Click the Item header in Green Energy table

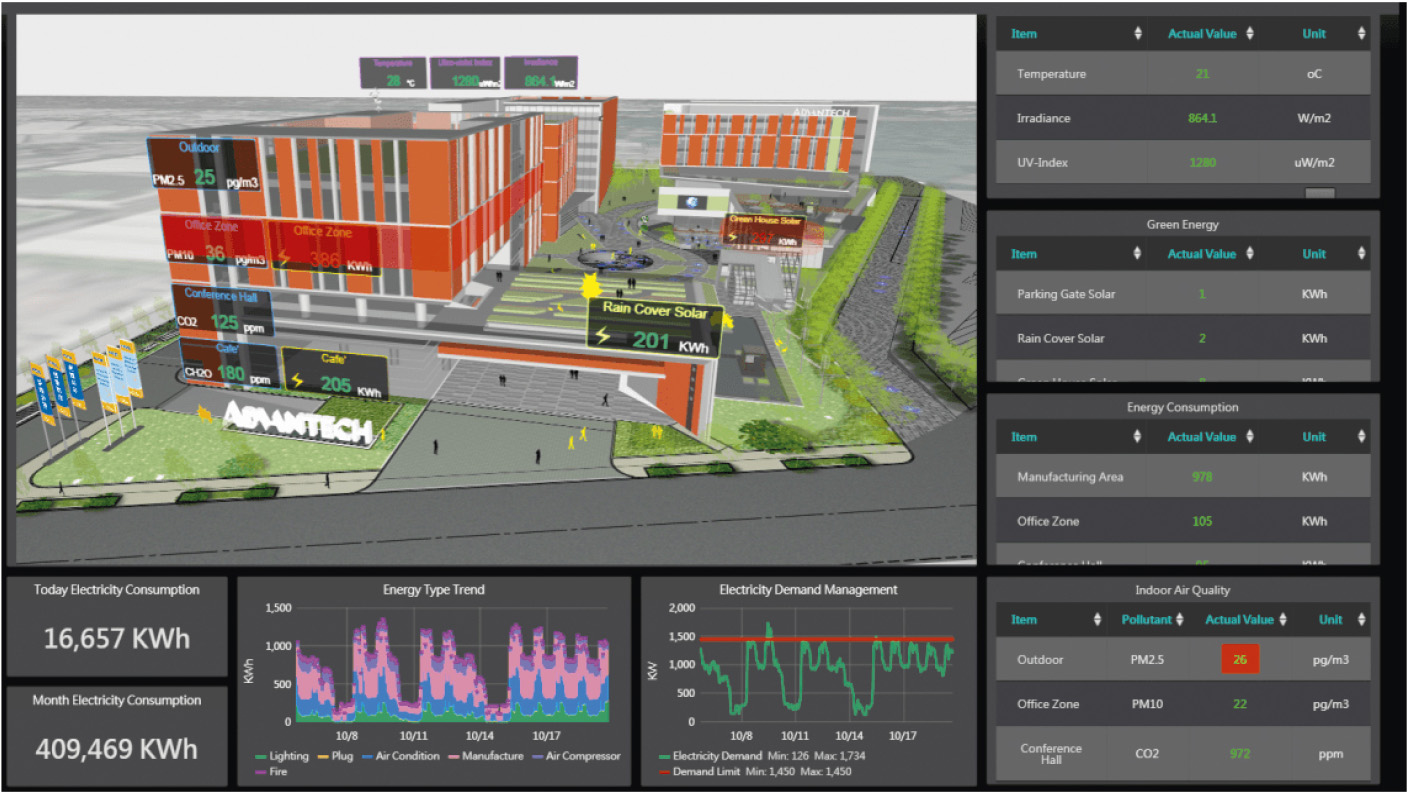1024,254
